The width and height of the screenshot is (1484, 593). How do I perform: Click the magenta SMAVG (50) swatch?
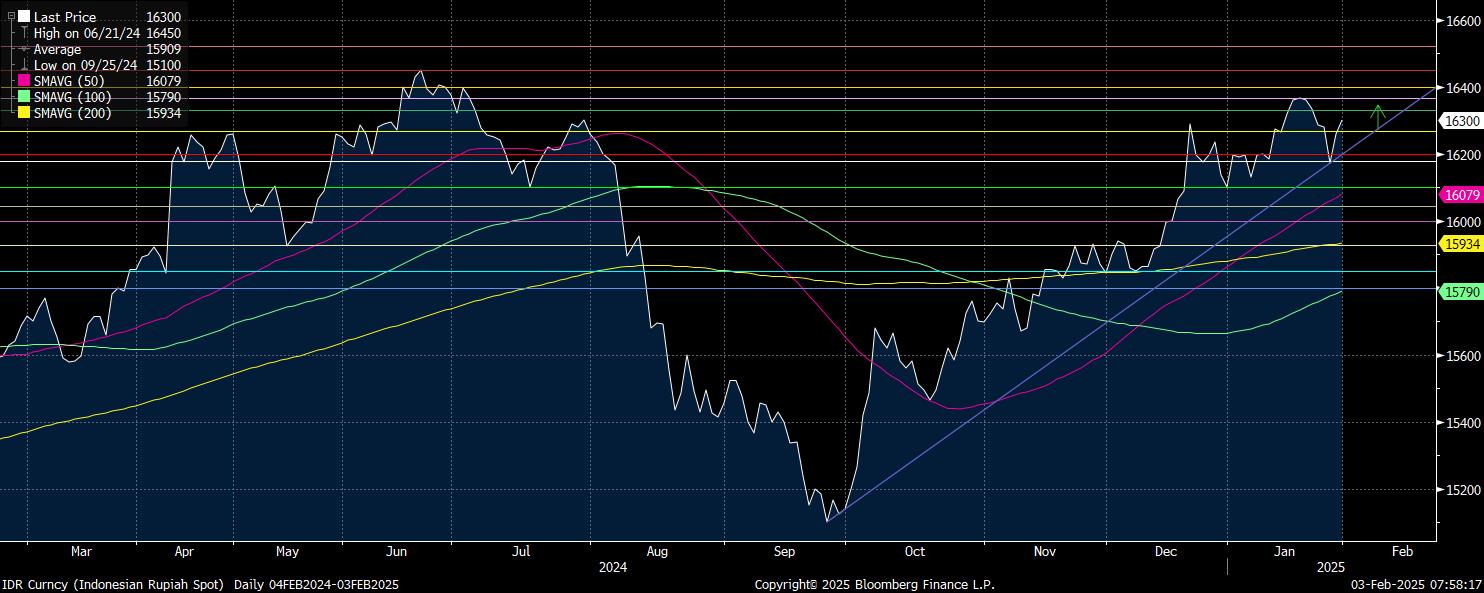pos(24,81)
